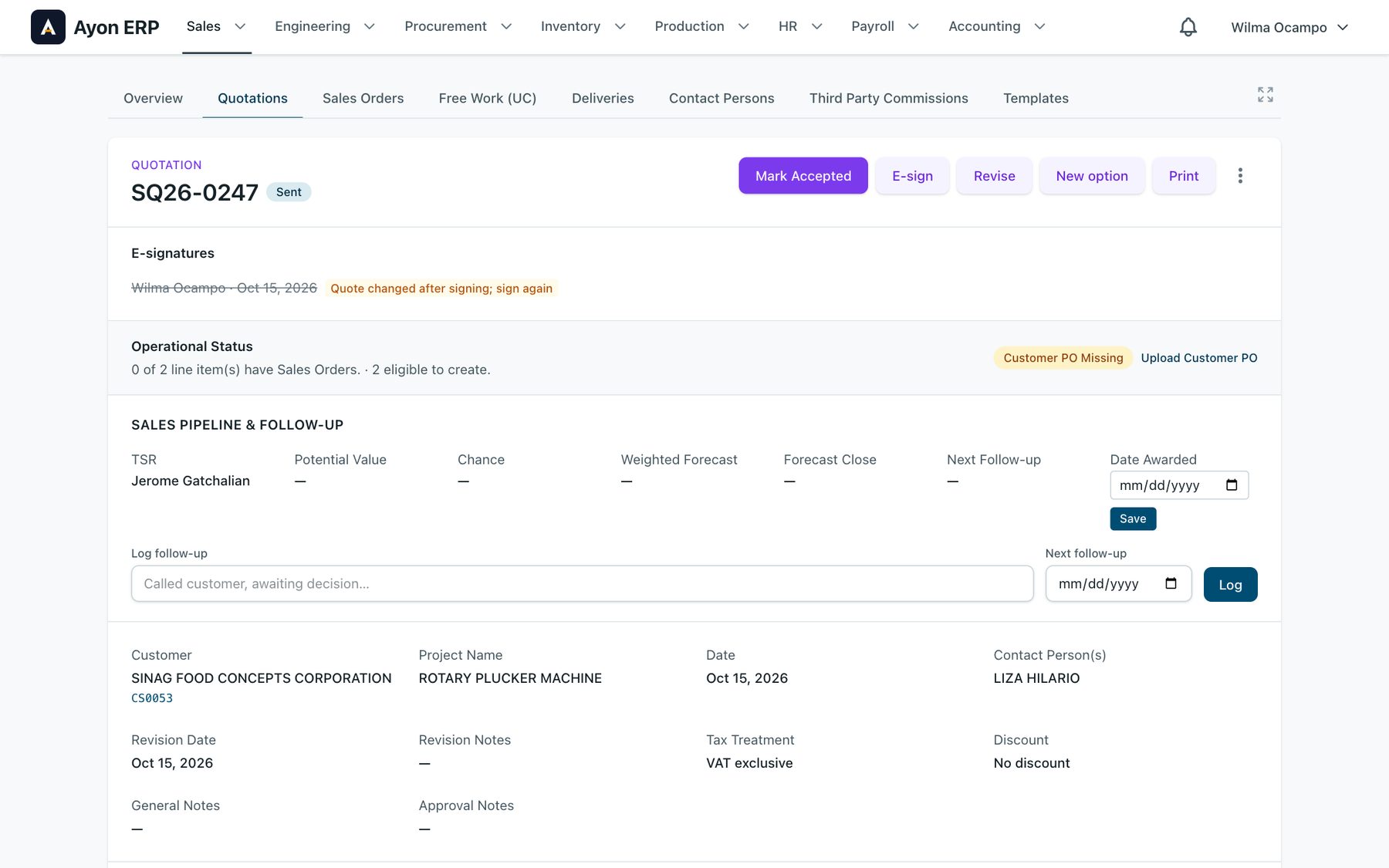The height and width of the screenshot is (868, 1389).
Task: Click the Customer PO Missing badge
Action: [1063, 358]
